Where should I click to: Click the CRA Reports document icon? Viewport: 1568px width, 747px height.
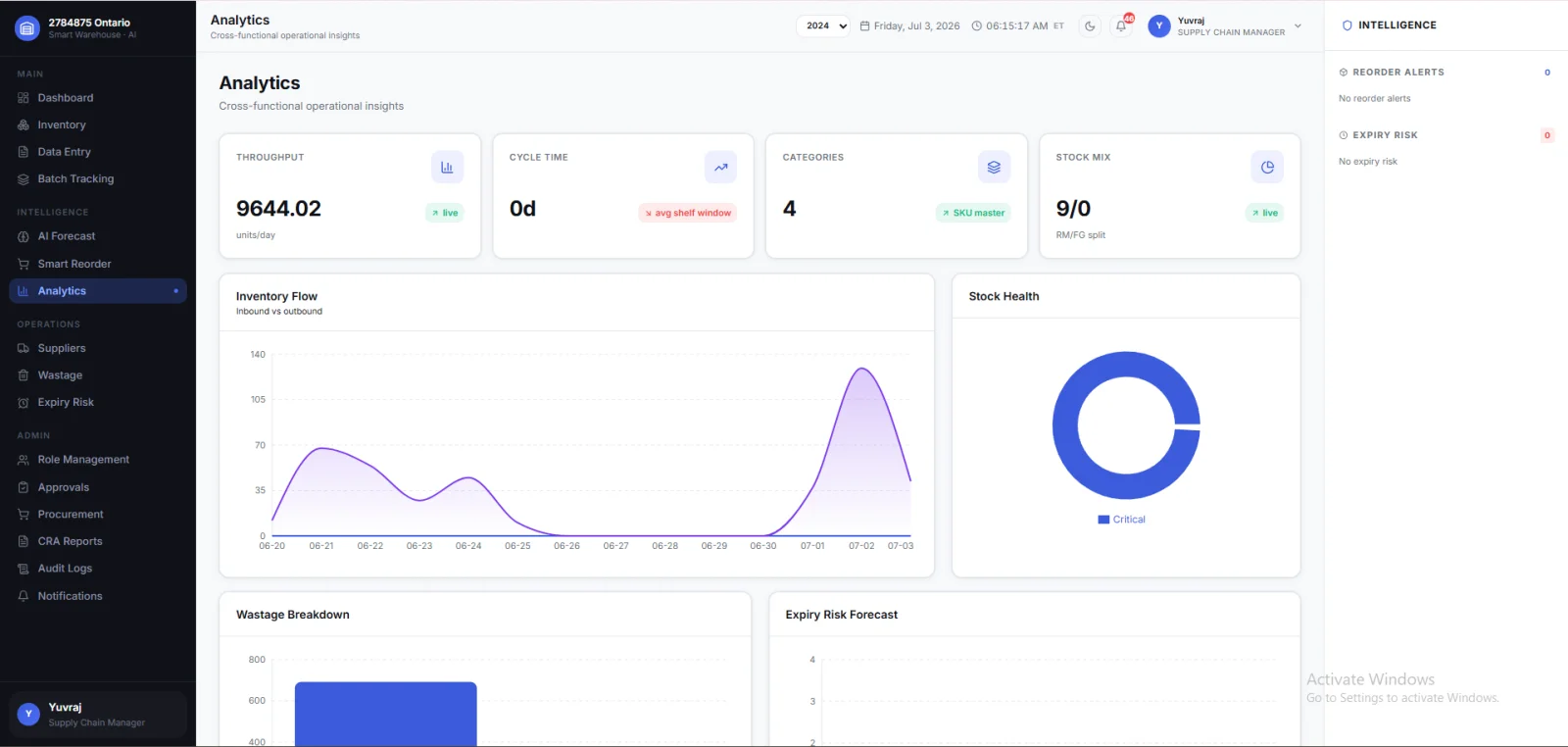pos(24,541)
